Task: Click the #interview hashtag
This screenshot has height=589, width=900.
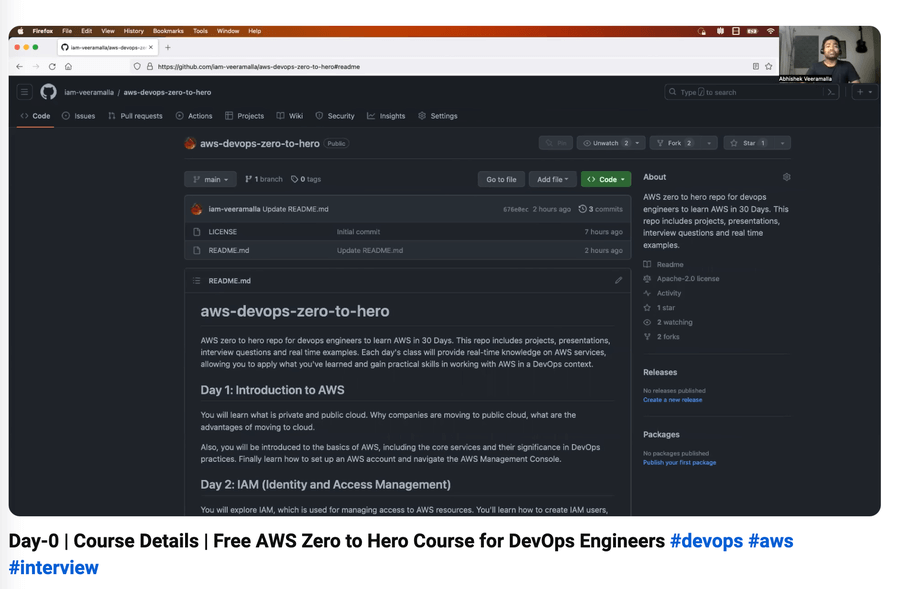Action: 53,567
